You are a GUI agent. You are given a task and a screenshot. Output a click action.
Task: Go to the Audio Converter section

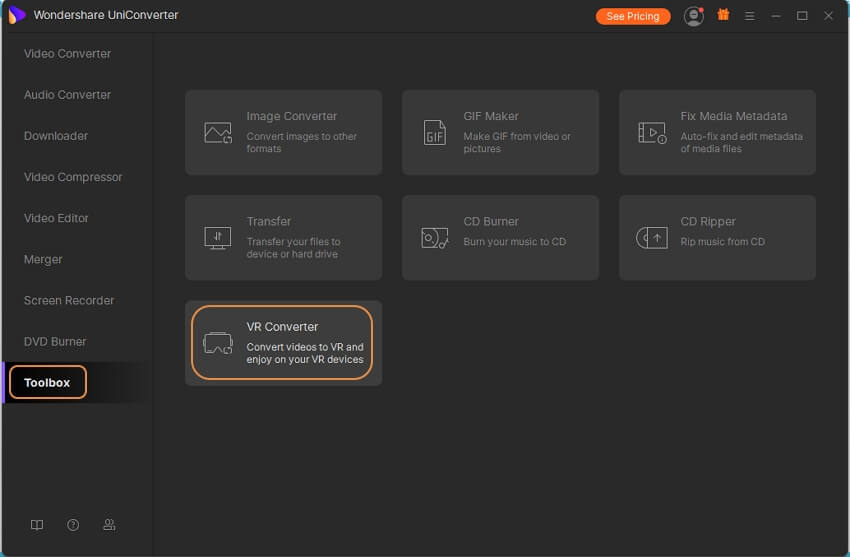[x=67, y=95]
